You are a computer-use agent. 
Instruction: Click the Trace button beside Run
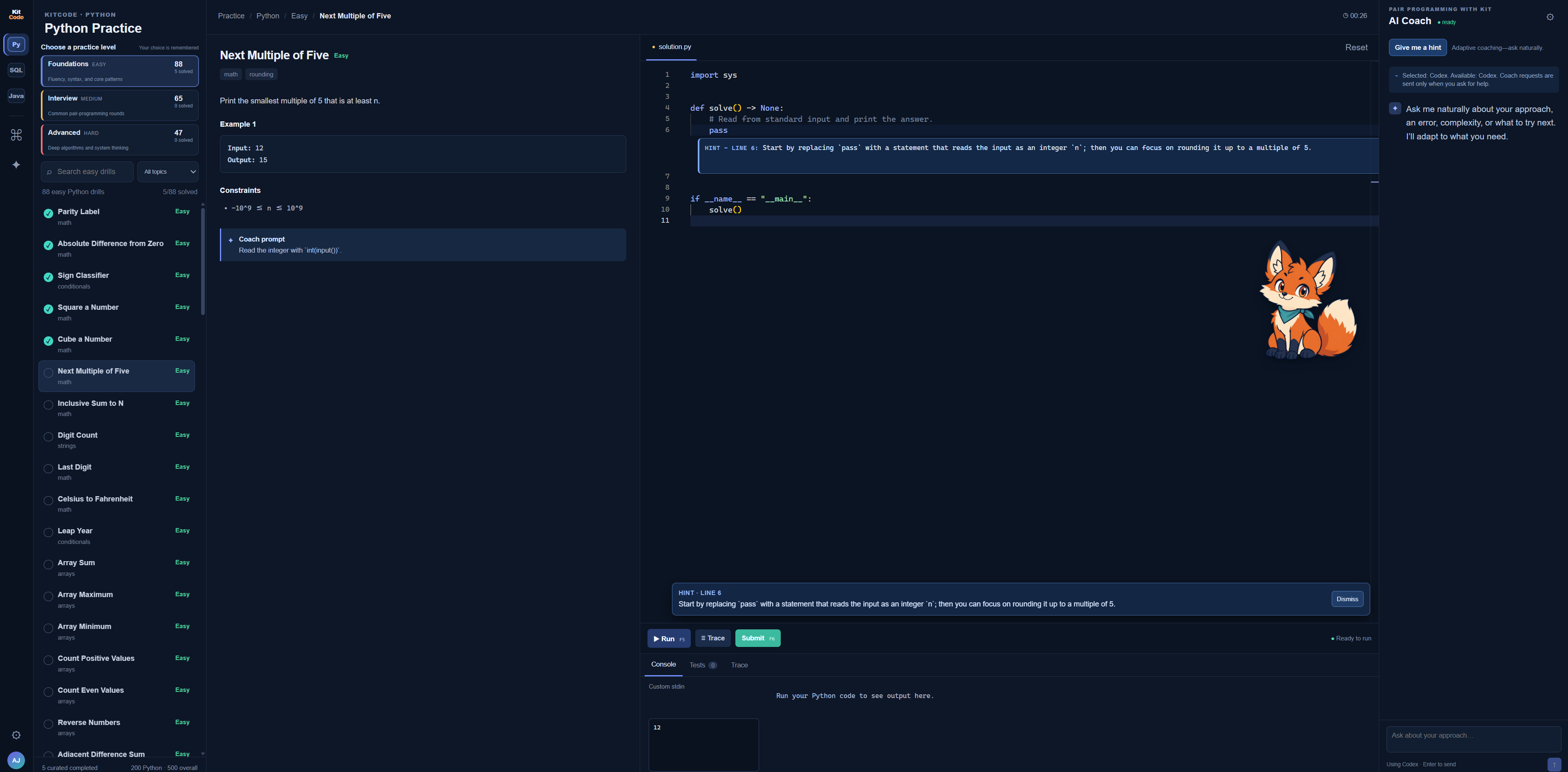pyautogui.click(x=713, y=638)
